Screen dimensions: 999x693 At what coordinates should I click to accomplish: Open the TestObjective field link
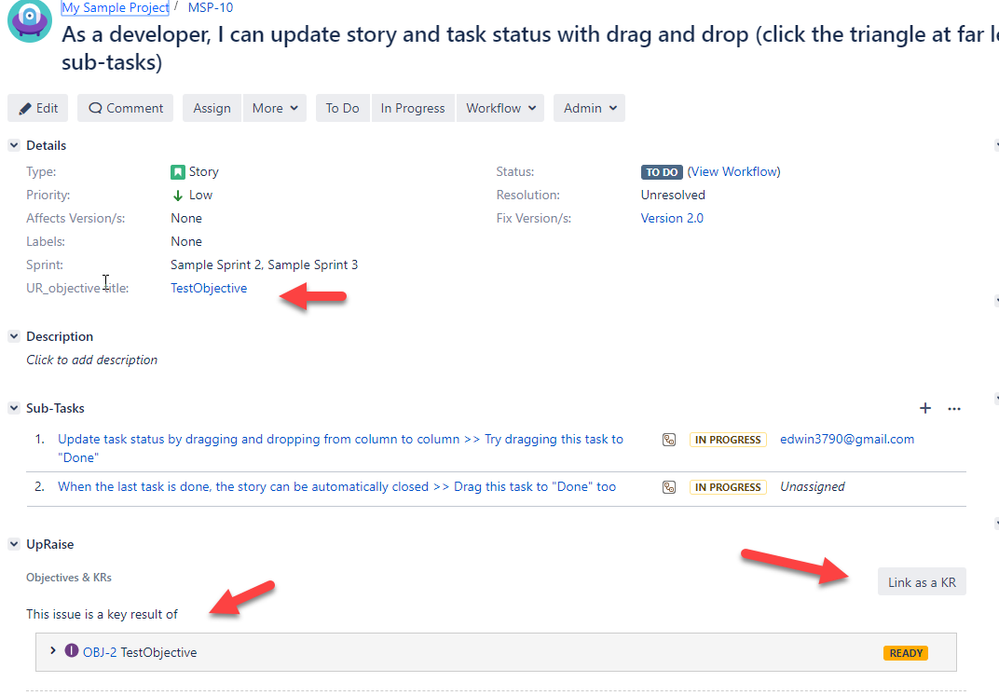pos(209,289)
